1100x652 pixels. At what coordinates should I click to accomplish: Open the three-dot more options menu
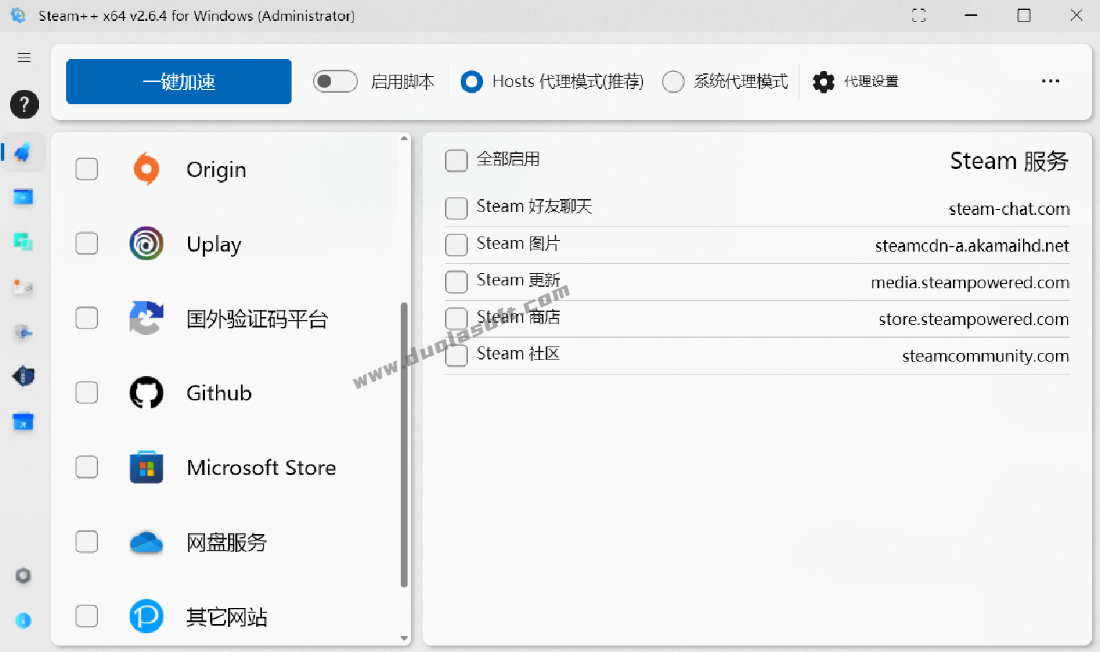tap(1050, 81)
